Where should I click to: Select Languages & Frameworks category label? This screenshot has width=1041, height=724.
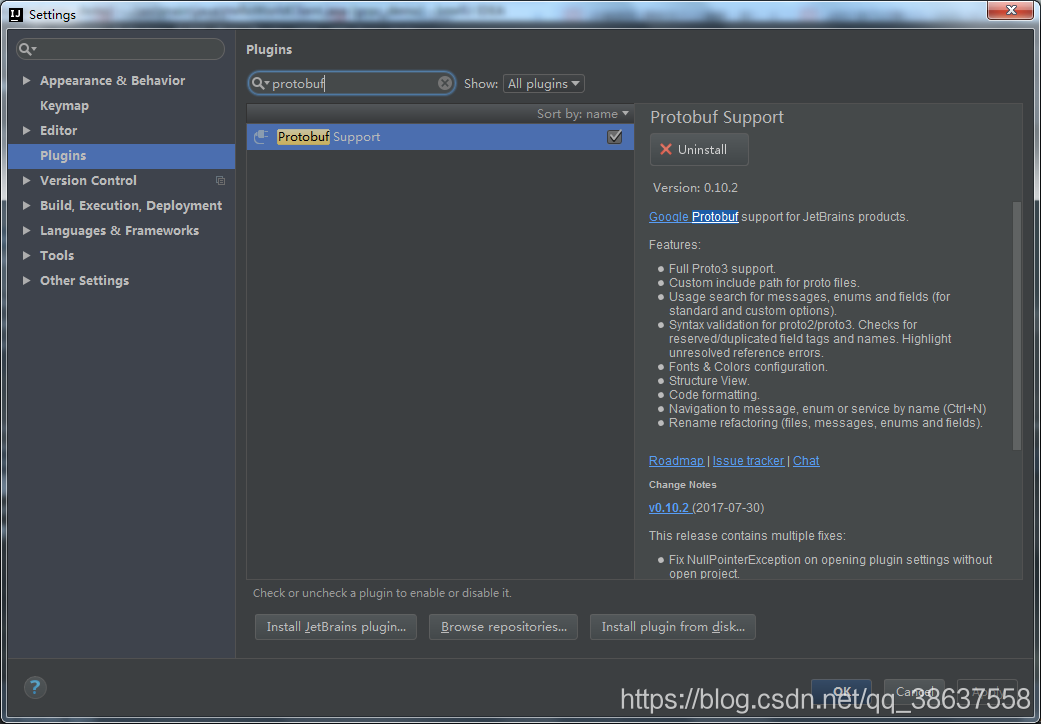pos(120,231)
